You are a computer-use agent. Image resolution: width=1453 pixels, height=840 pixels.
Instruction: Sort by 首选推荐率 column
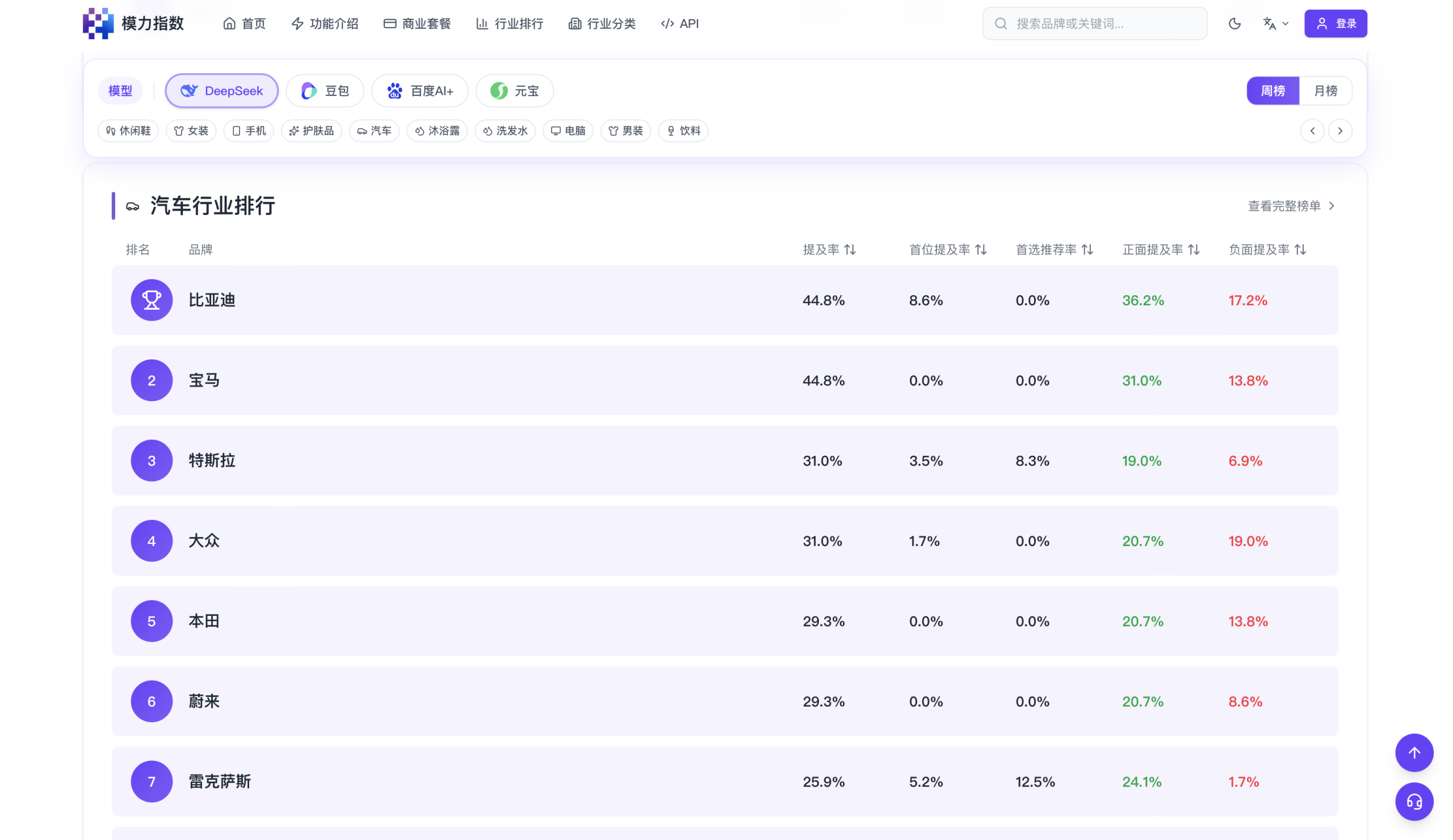click(1055, 250)
